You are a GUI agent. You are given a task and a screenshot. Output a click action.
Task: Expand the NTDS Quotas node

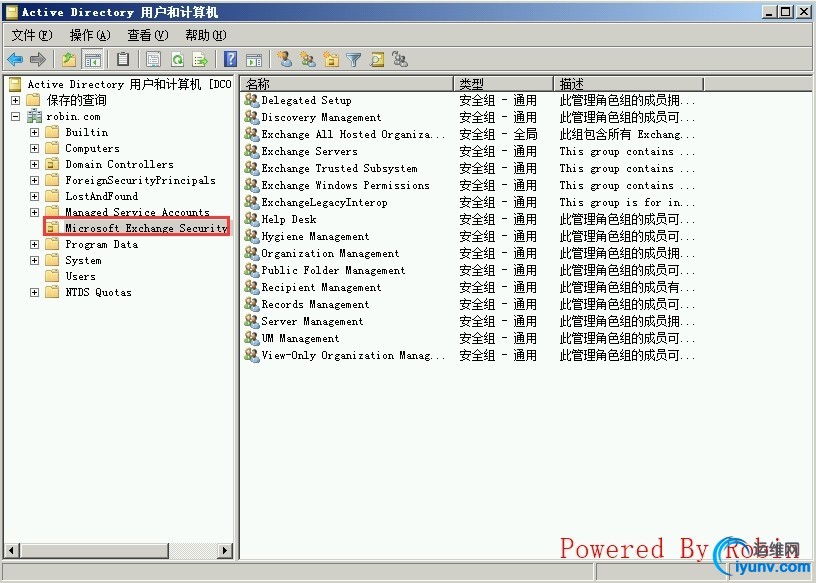coord(34,293)
